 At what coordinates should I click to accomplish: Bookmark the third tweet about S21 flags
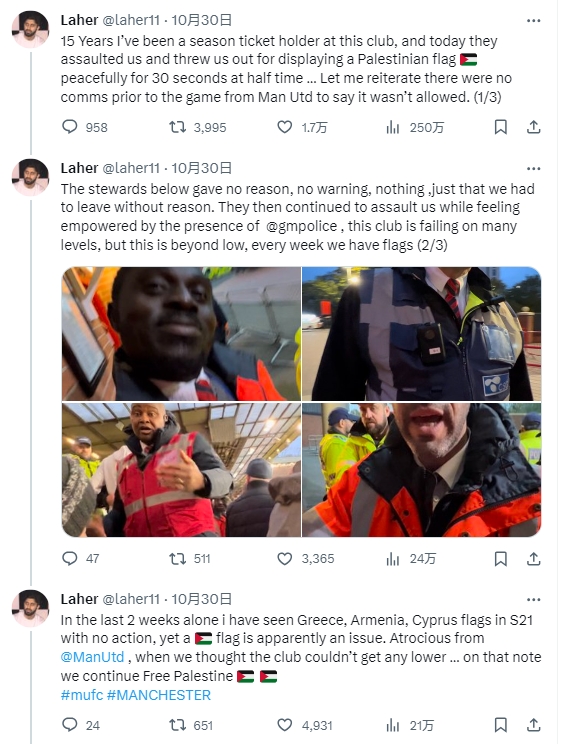point(500,725)
